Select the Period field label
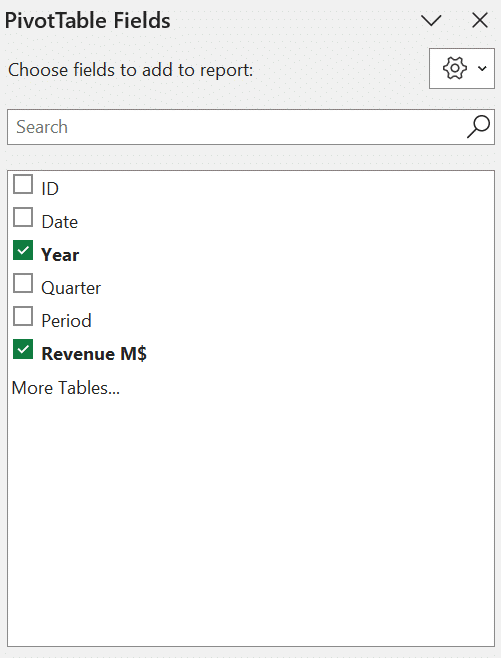The width and height of the screenshot is (501, 658). 66,321
